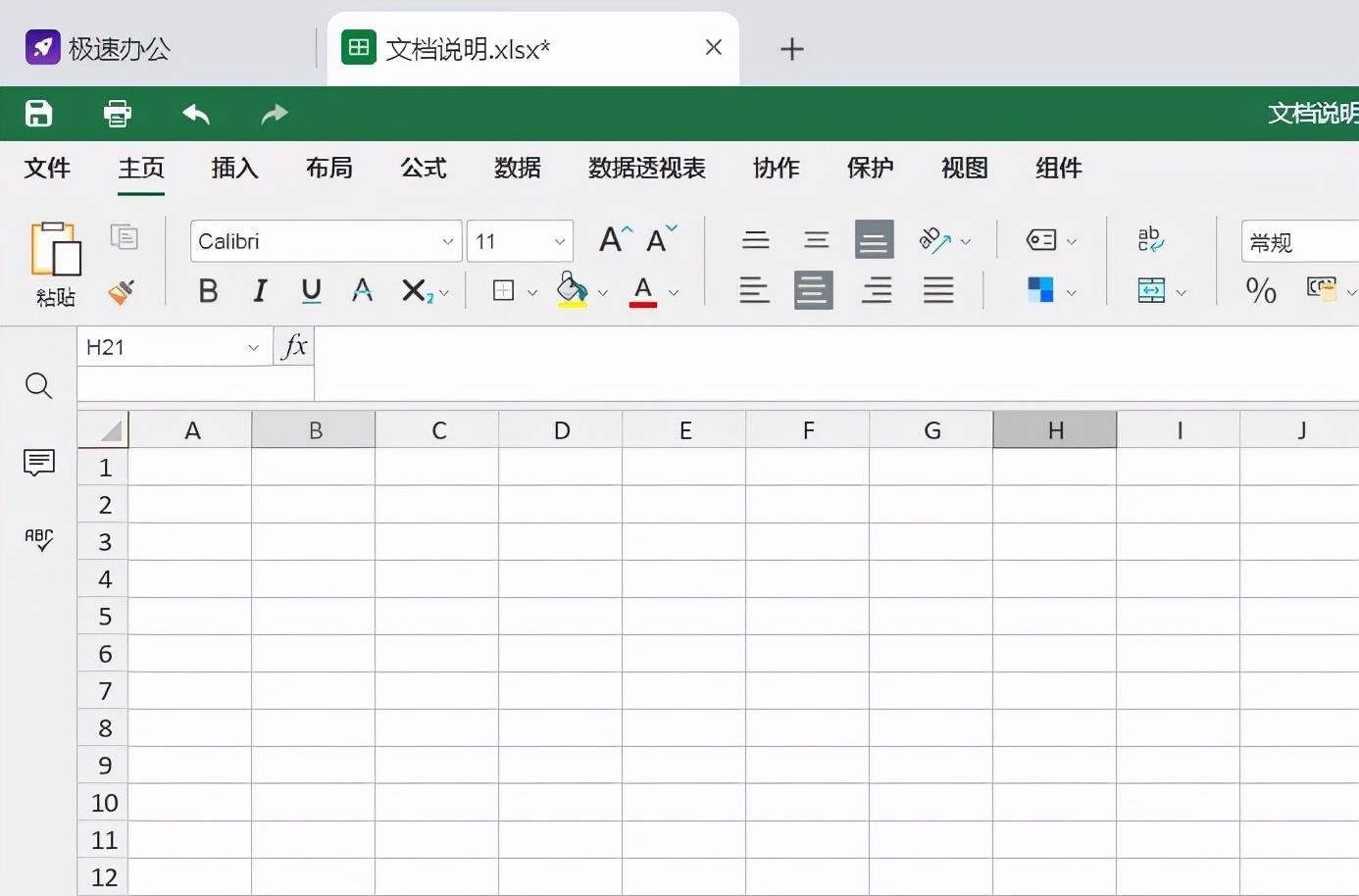The width and height of the screenshot is (1359, 896).
Task: Switch to the 布局 tab
Action: pos(329,169)
